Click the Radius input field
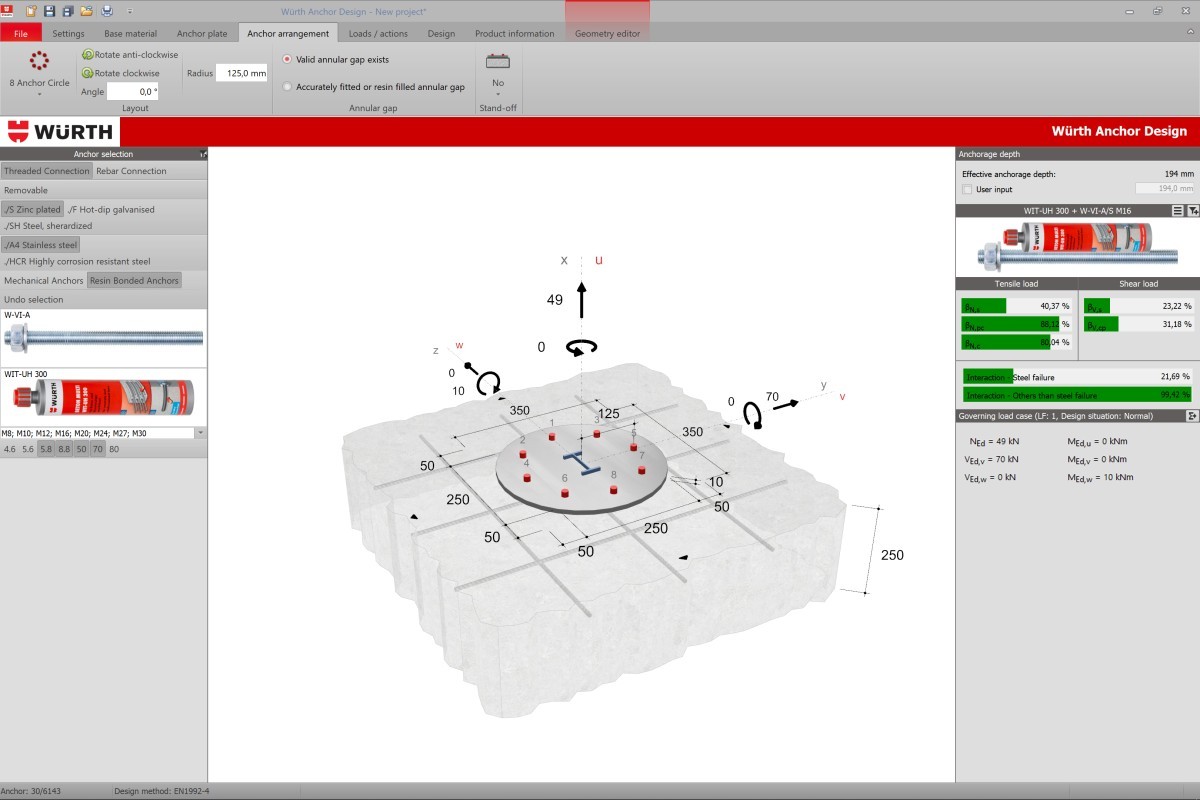The width and height of the screenshot is (1200, 800). click(241, 73)
